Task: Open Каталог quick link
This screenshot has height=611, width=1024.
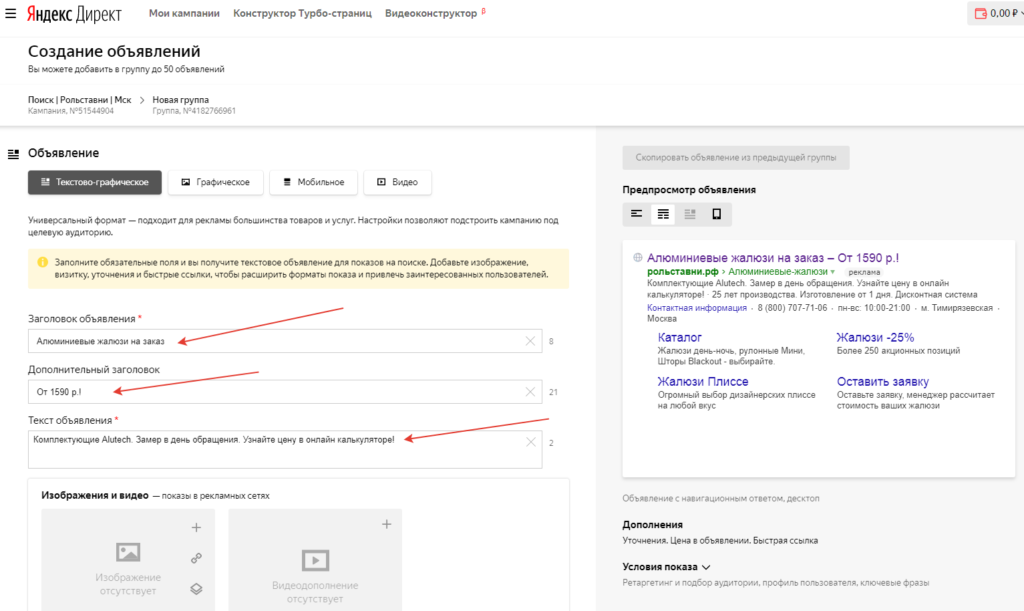Action: (x=679, y=337)
